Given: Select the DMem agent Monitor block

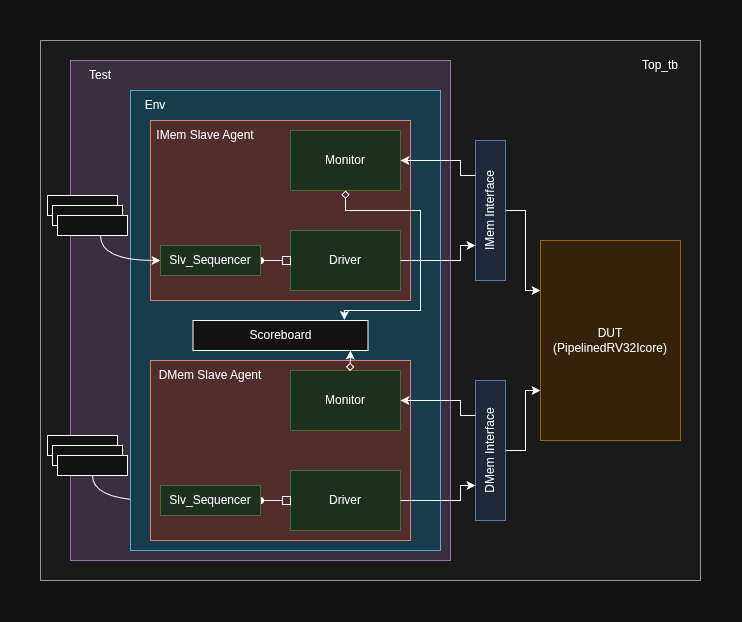Looking at the screenshot, I should (x=345, y=400).
